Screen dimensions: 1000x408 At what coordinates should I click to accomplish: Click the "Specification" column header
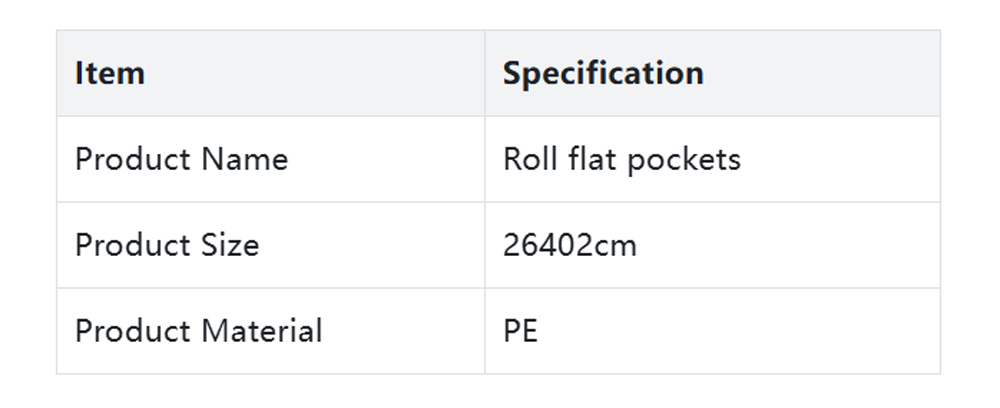click(x=603, y=74)
